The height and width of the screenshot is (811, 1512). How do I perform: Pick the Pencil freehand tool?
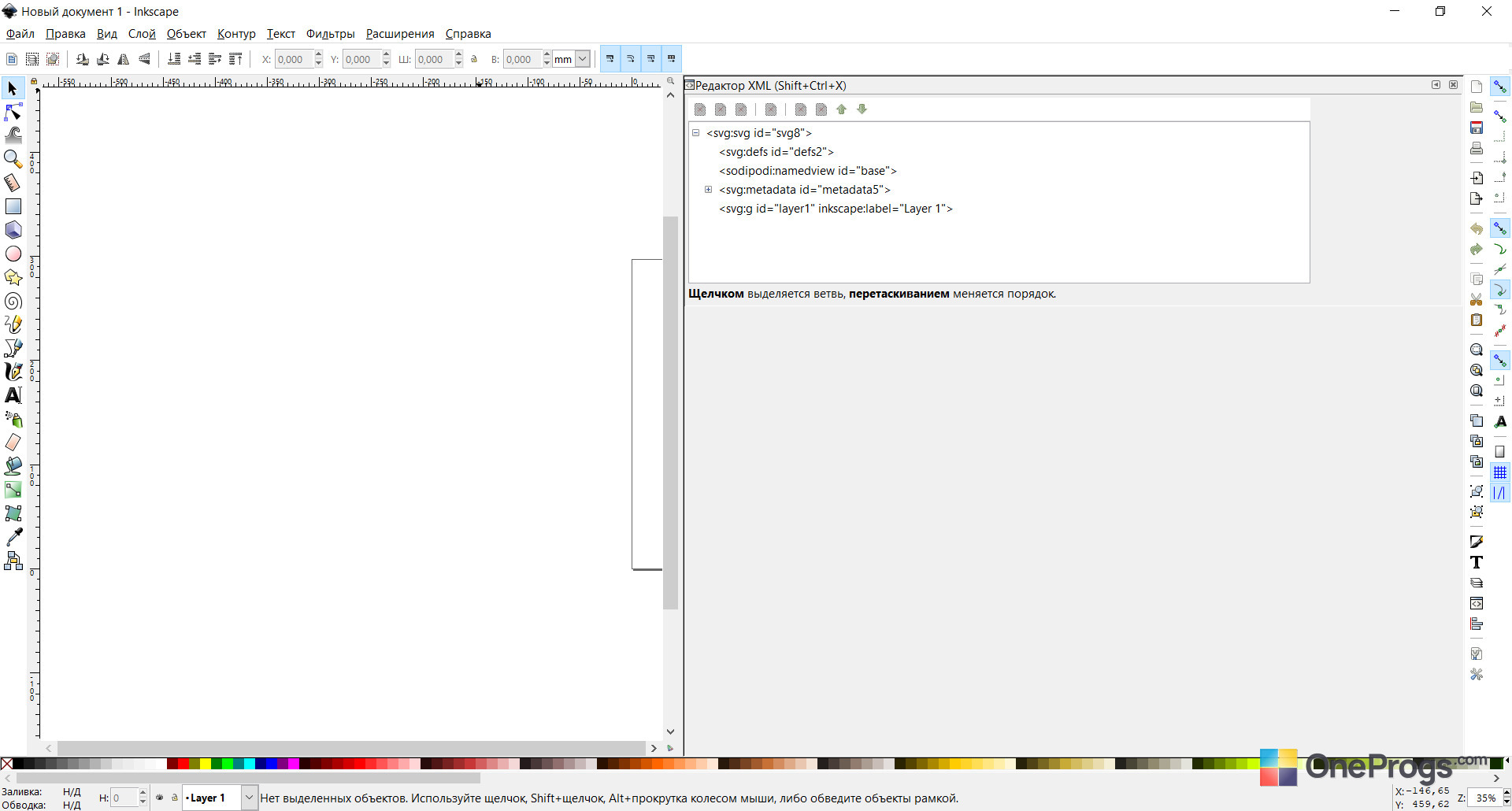(x=13, y=324)
